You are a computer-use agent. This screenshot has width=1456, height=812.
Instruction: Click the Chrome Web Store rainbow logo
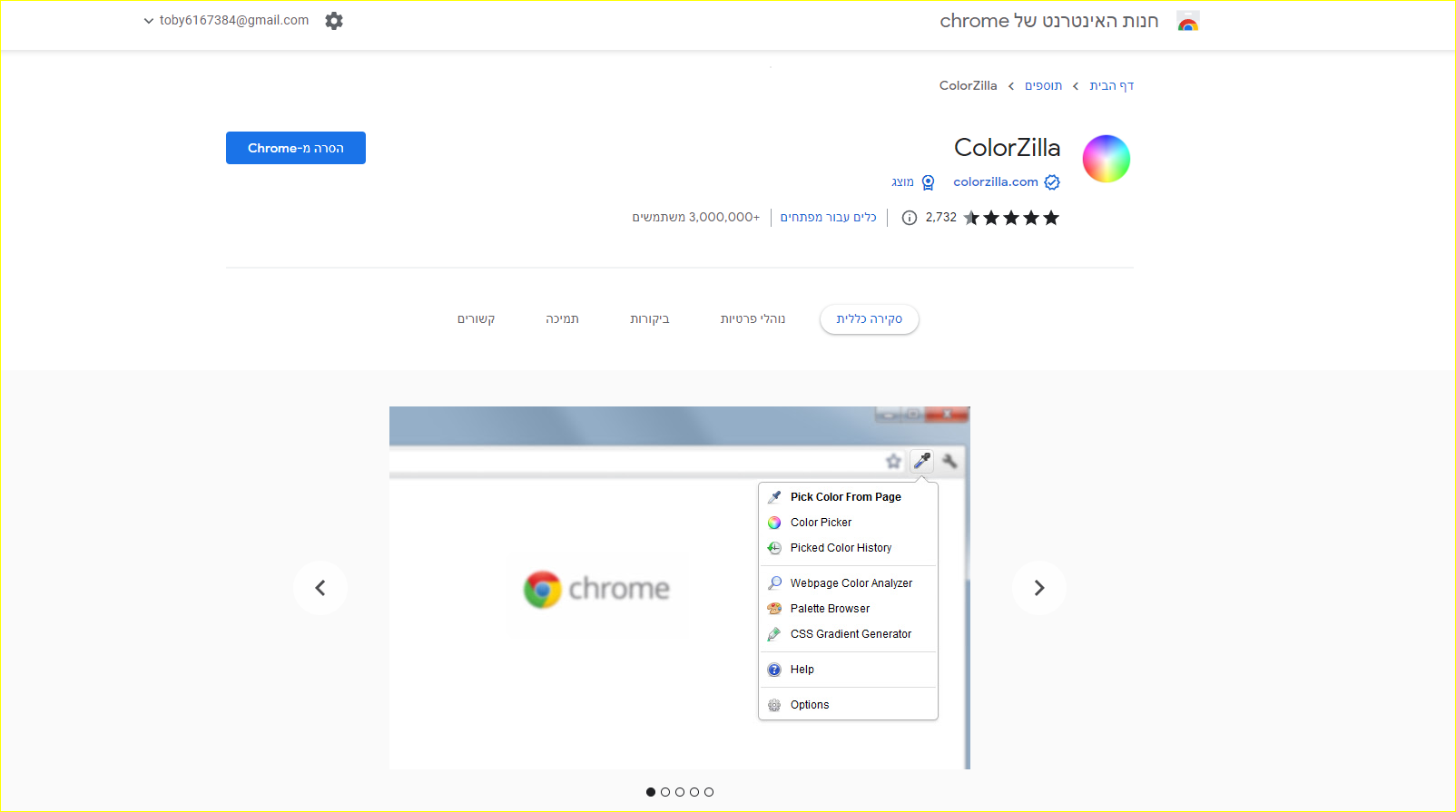(x=1188, y=21)
